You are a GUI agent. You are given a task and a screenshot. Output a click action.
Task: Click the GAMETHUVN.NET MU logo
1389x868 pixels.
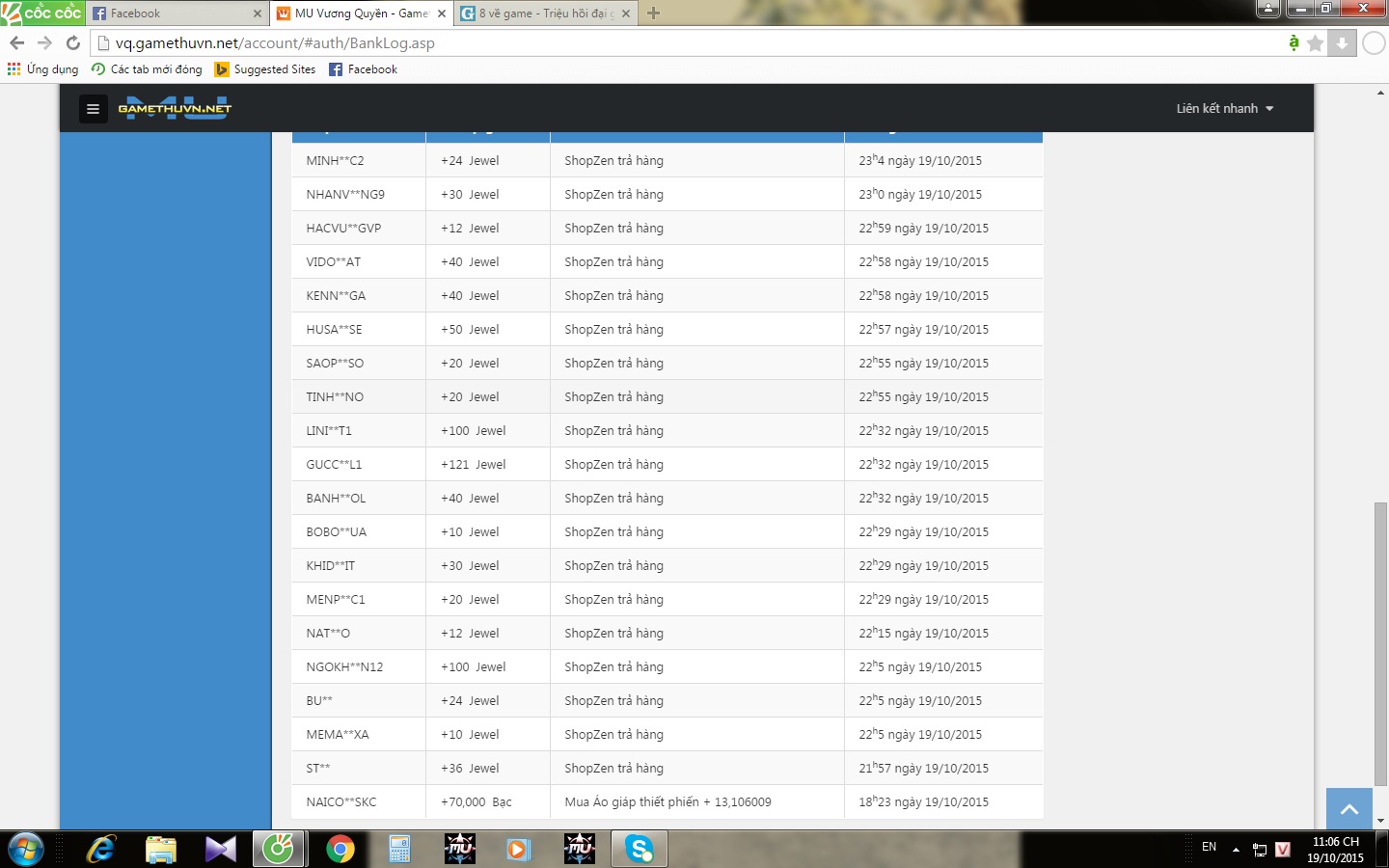175,108
